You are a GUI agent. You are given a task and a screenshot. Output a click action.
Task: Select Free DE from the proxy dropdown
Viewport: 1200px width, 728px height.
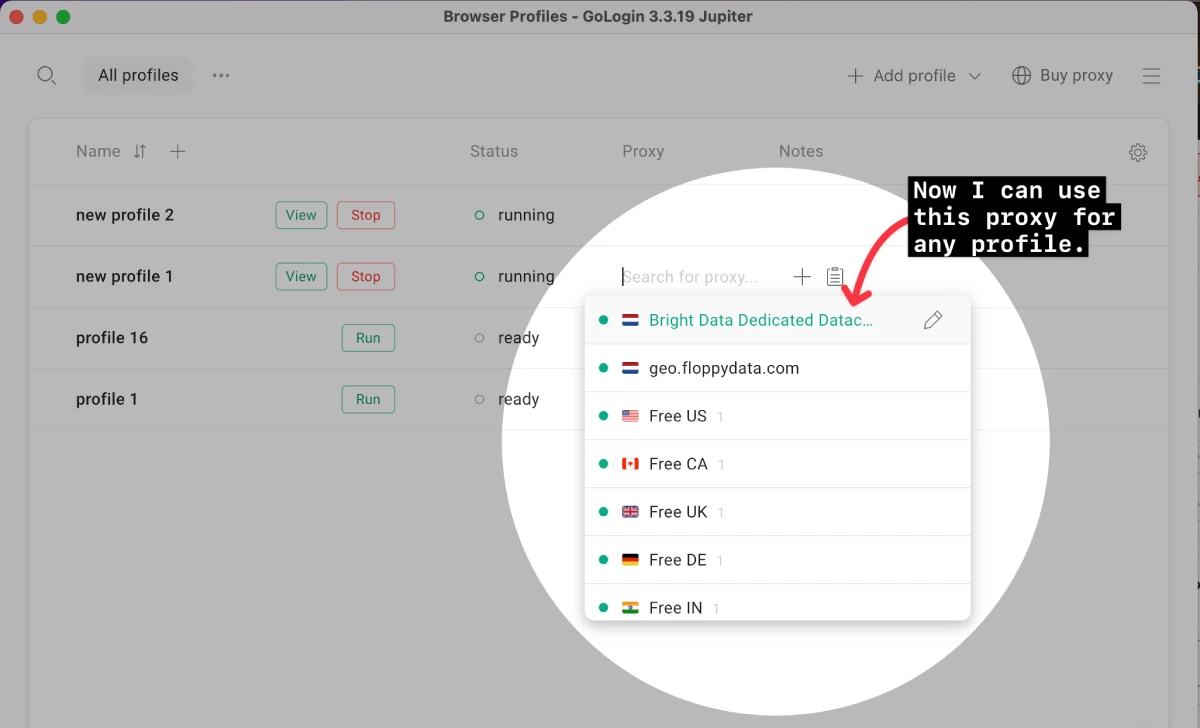677,559
